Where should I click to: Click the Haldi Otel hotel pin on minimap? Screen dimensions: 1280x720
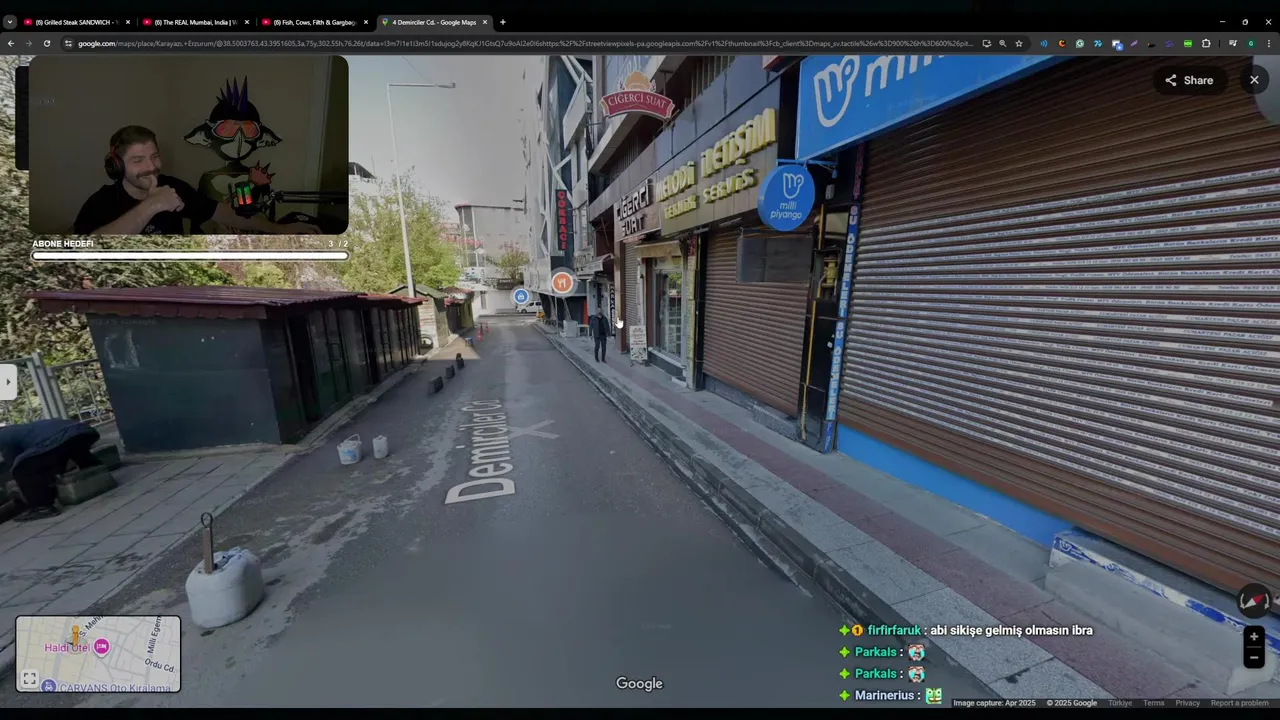(101, 647)
